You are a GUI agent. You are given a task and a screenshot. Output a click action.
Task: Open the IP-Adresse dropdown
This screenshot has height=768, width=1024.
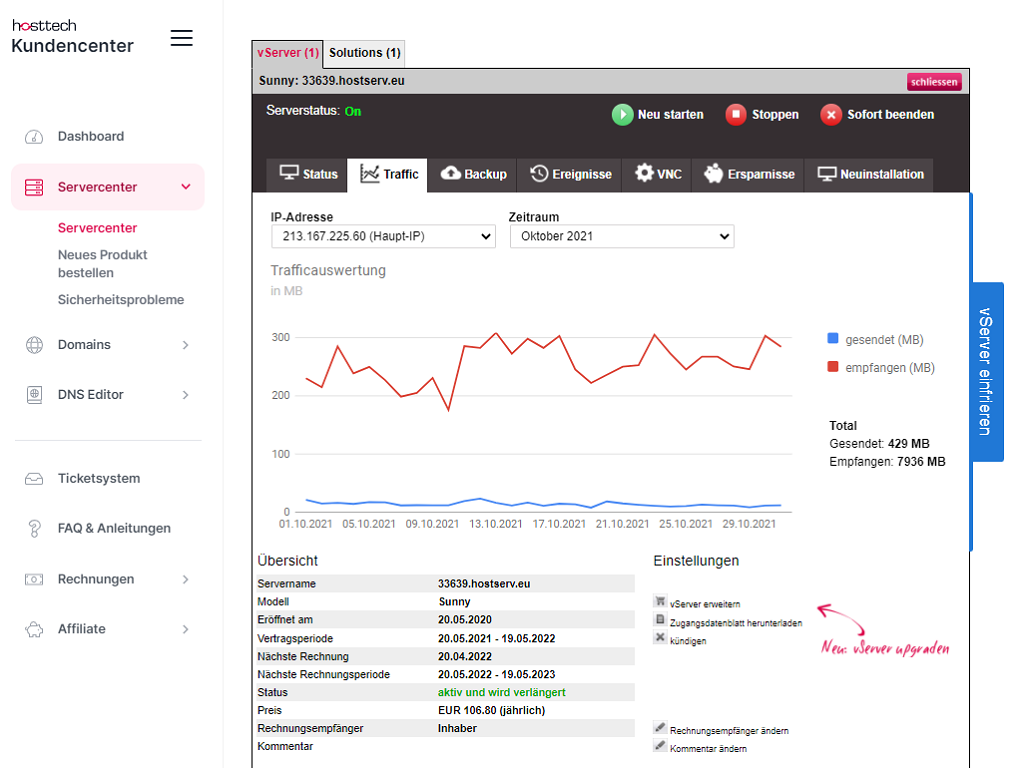point(383,236)
